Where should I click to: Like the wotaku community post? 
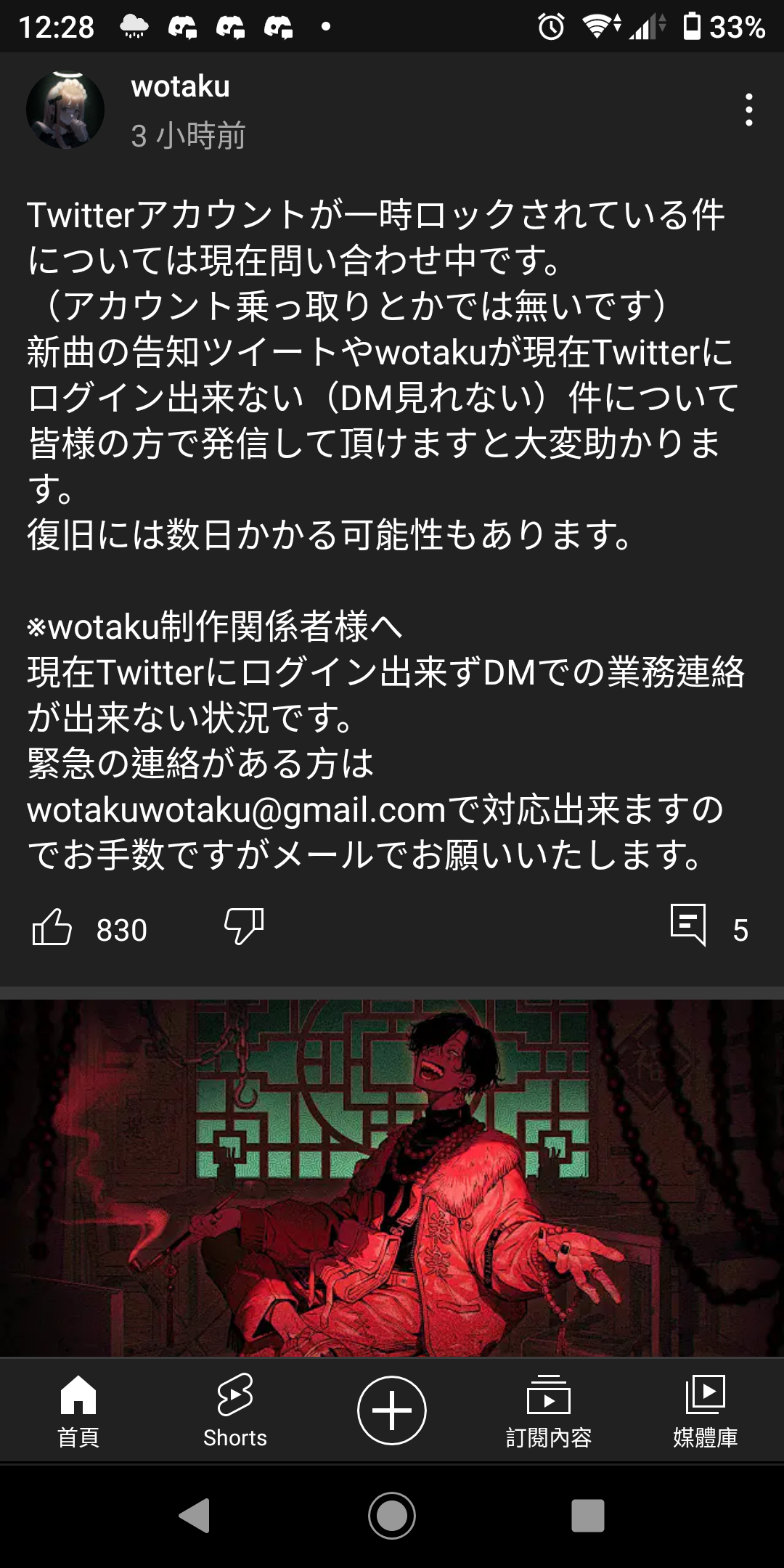pos(52,927)
